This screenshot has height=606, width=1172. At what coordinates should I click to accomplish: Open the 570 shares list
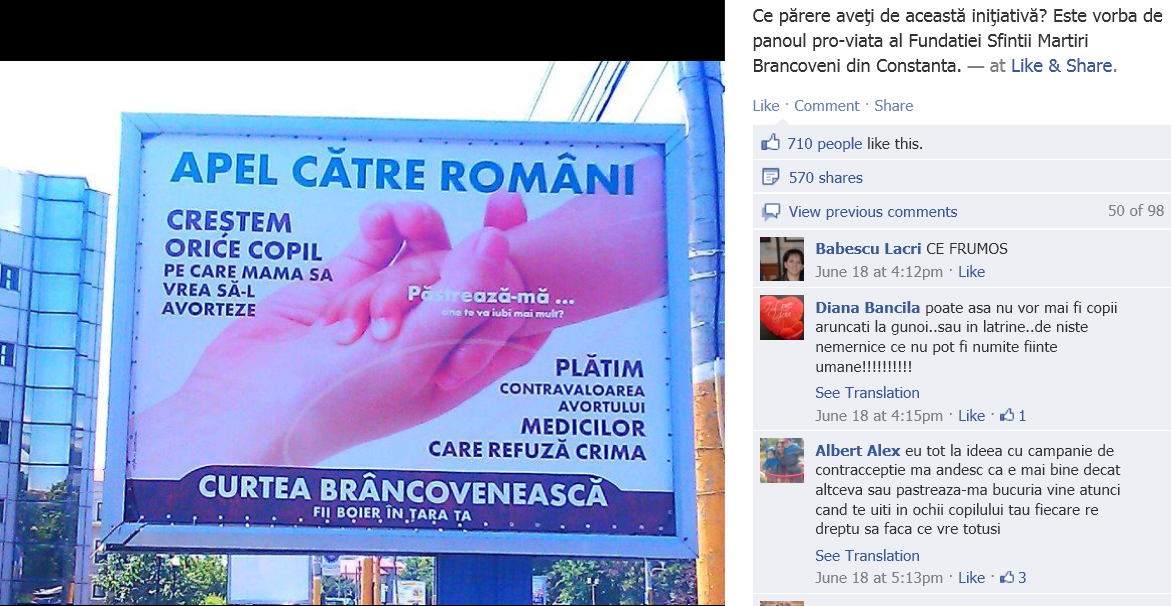pyautogui.click(x=826, y=178)
